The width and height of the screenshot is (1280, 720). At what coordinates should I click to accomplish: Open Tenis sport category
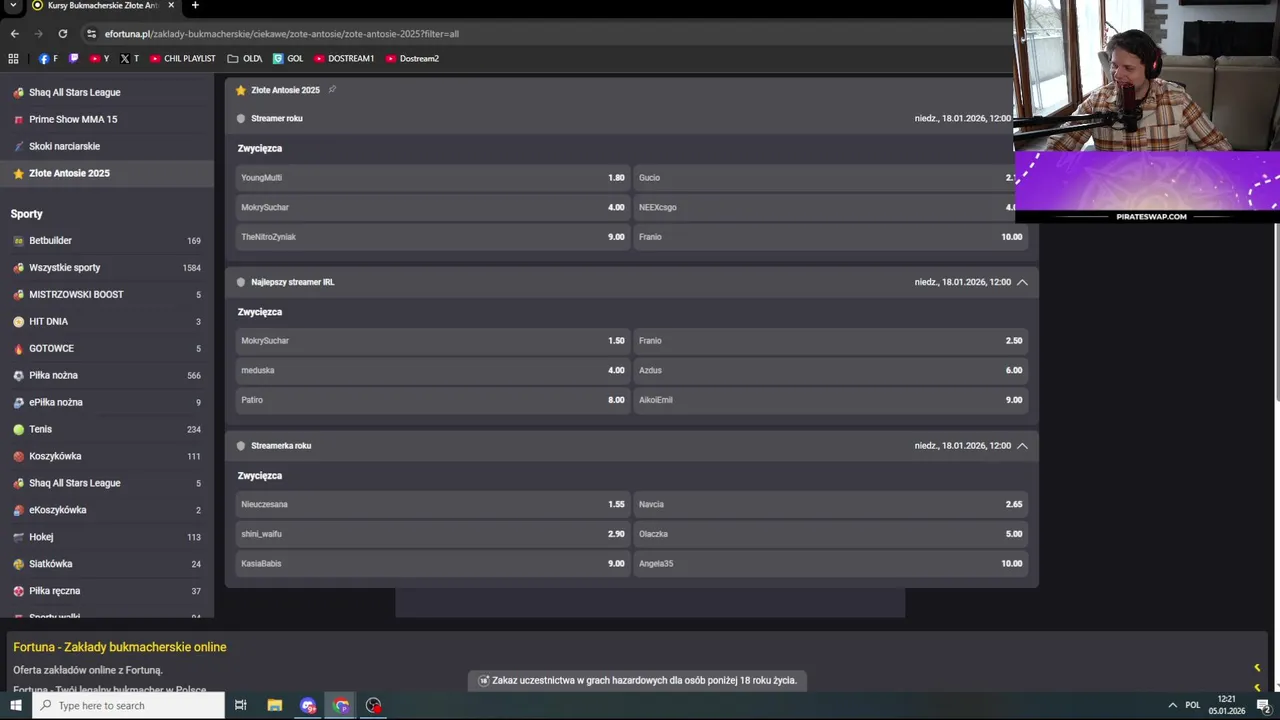[107, 429]
